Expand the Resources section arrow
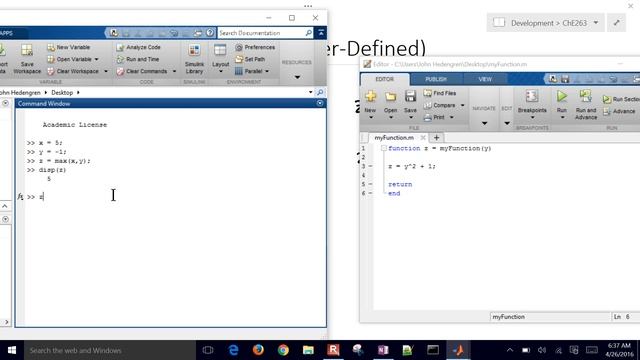 (x=297, y=77)
